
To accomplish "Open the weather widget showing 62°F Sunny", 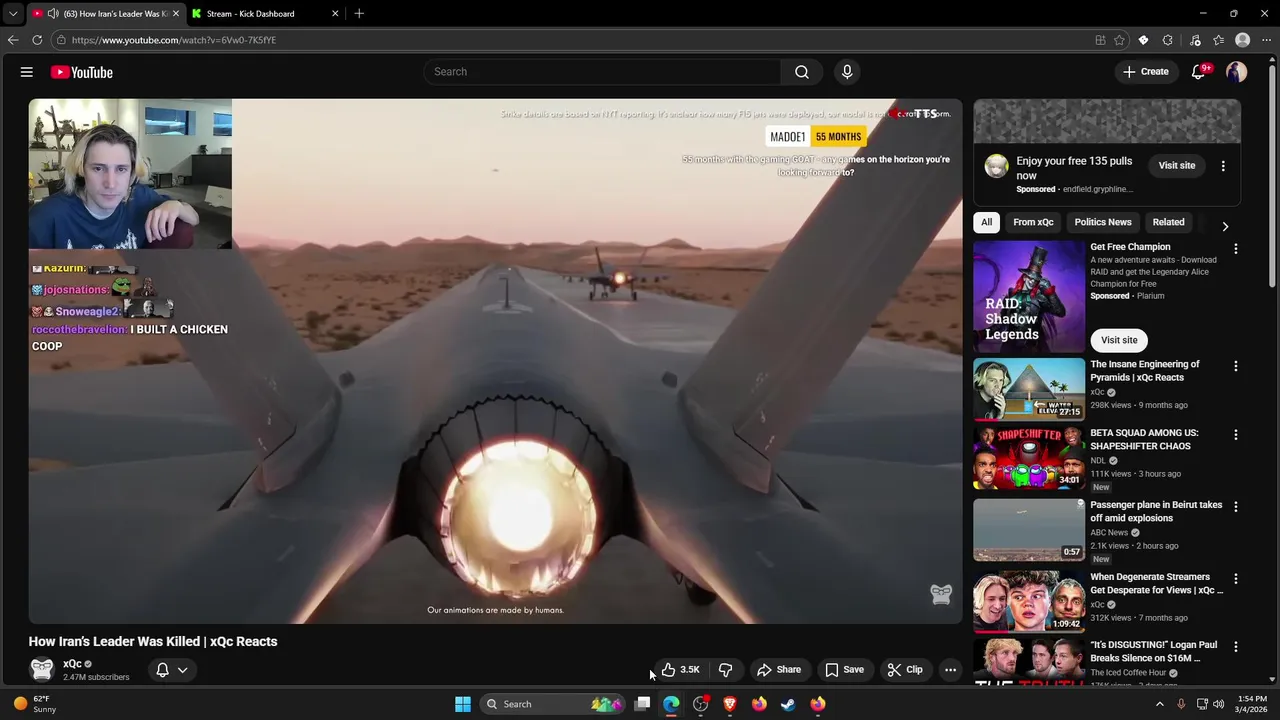I will (35, 704).
